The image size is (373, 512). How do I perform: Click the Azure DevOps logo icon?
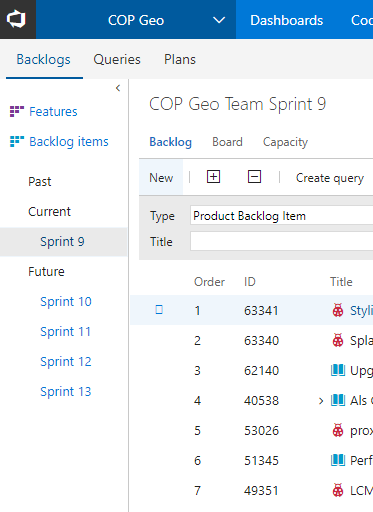(x=16, y=19)
